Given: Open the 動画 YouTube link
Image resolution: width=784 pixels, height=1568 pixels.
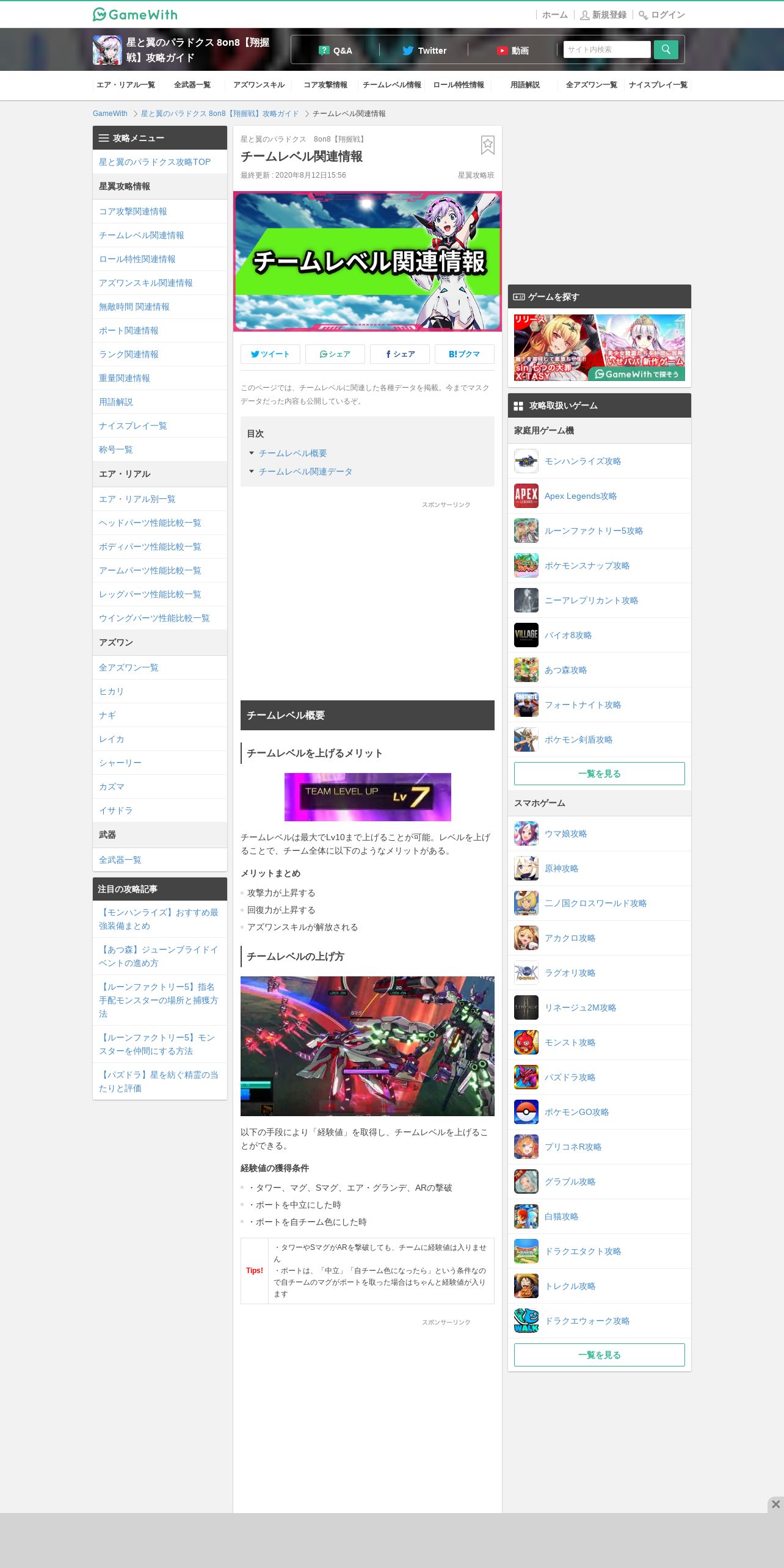Looking at the screenshot, I should coord(512,51).
